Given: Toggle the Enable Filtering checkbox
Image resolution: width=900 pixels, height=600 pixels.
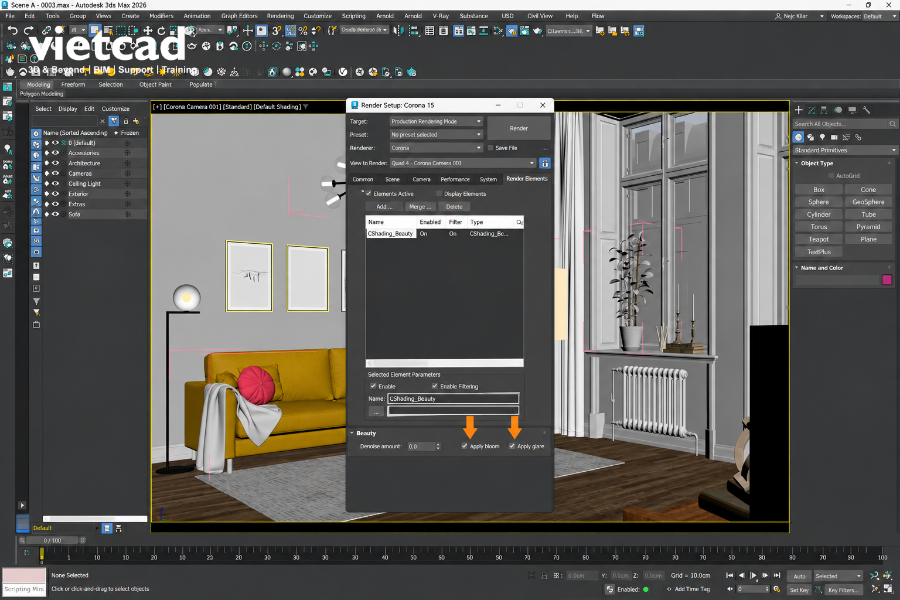Looking at the screenshot, I should (x=435, y=386).
